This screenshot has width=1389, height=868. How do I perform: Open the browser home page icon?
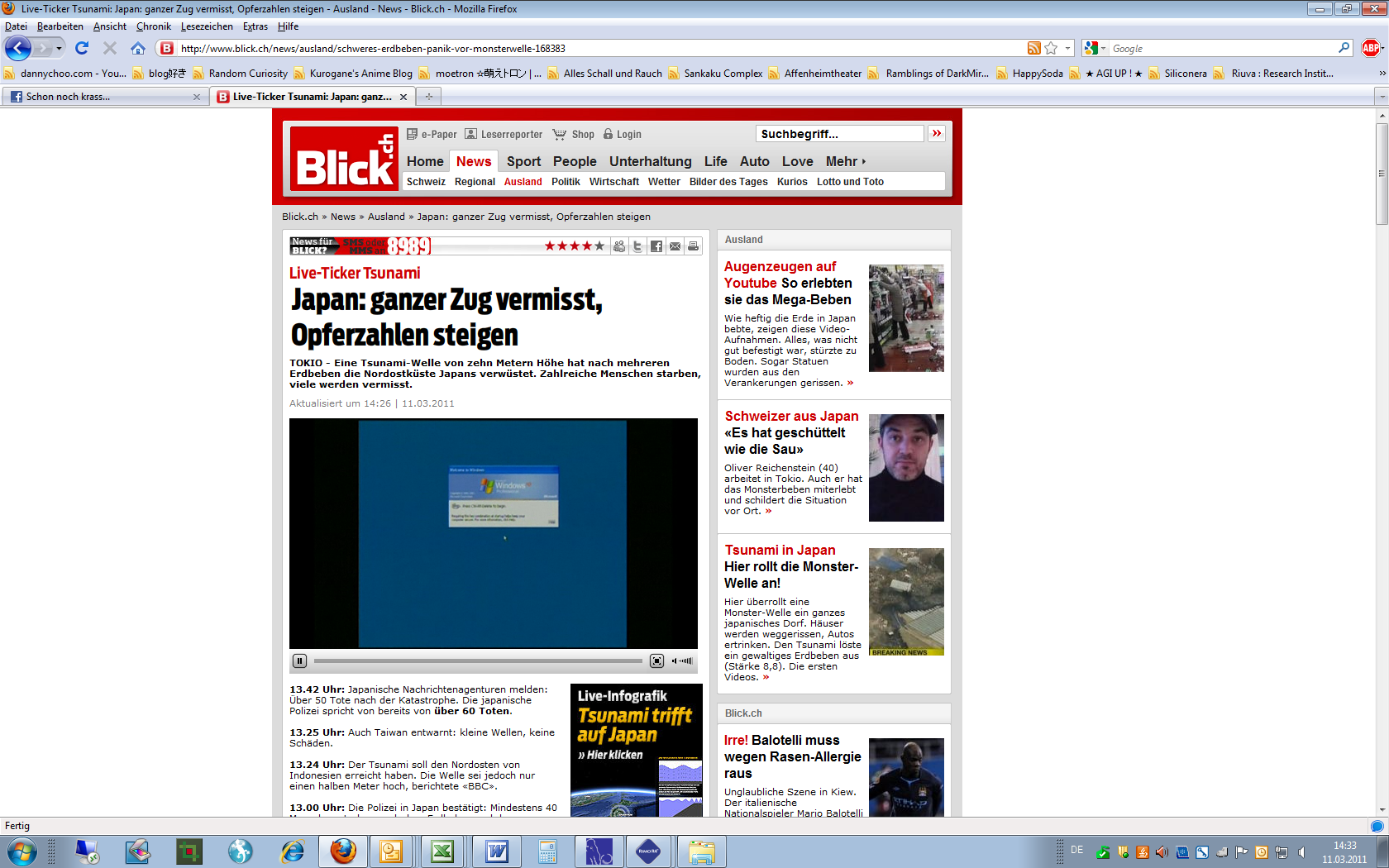coord(138,48)
